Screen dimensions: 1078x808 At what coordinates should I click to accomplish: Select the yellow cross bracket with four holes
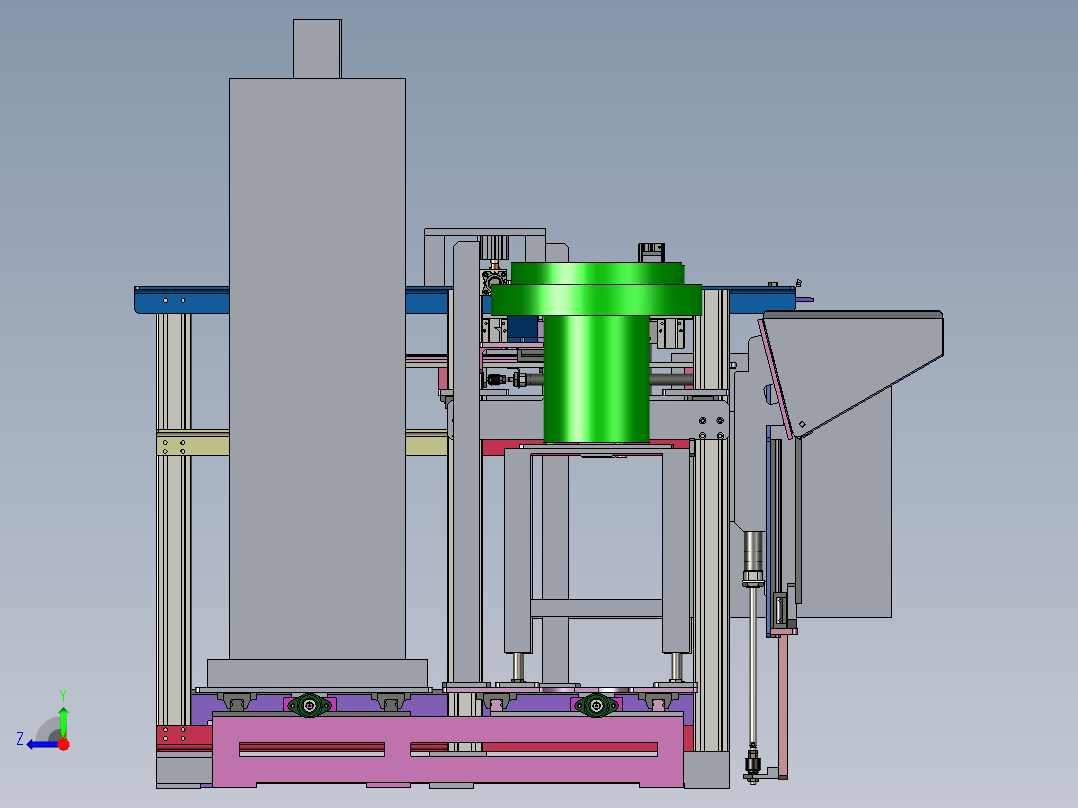point(192,443)
